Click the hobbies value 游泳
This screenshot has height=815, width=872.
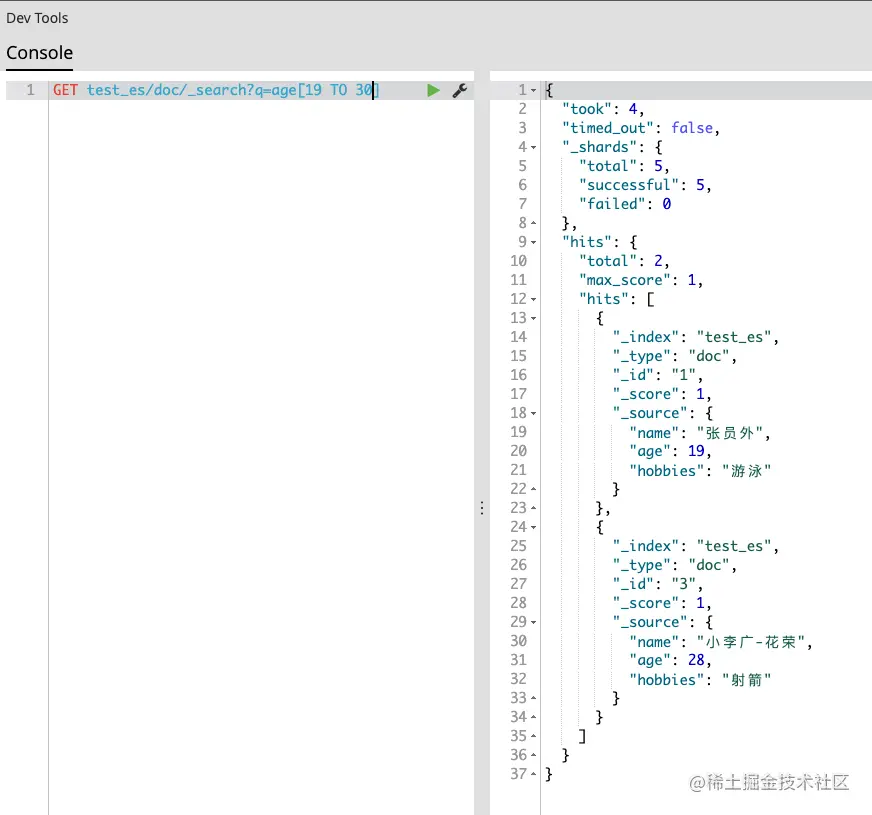pyautogui.click(x=746, y=471)
